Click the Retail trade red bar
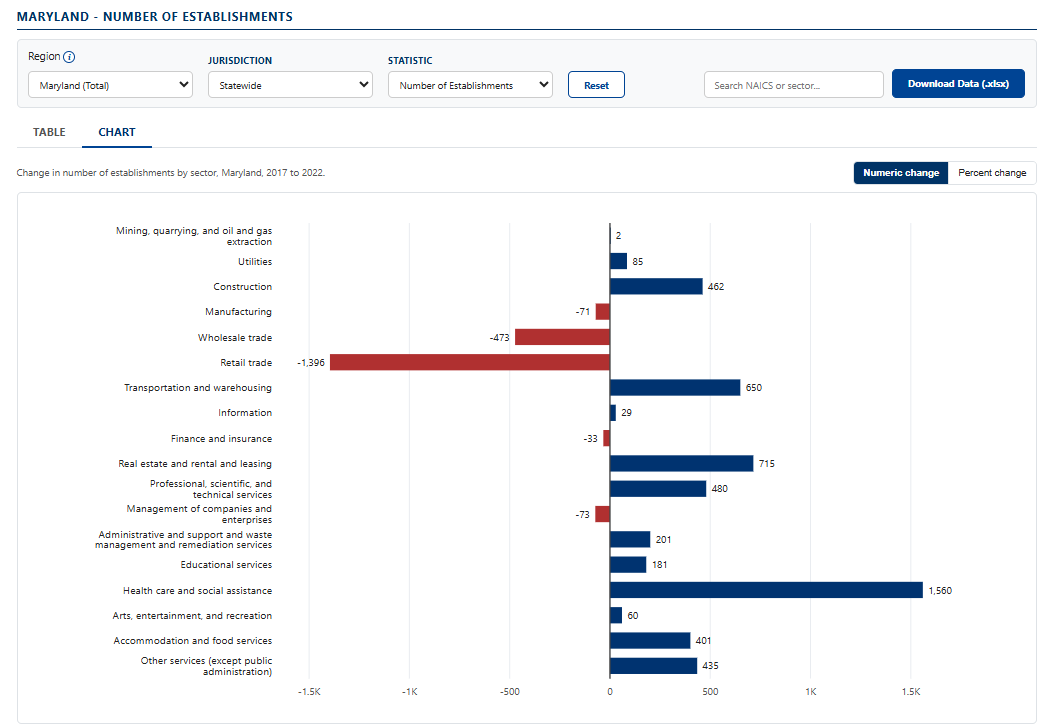This screenshot has width=1054, height=728. (x=470, y=362)
